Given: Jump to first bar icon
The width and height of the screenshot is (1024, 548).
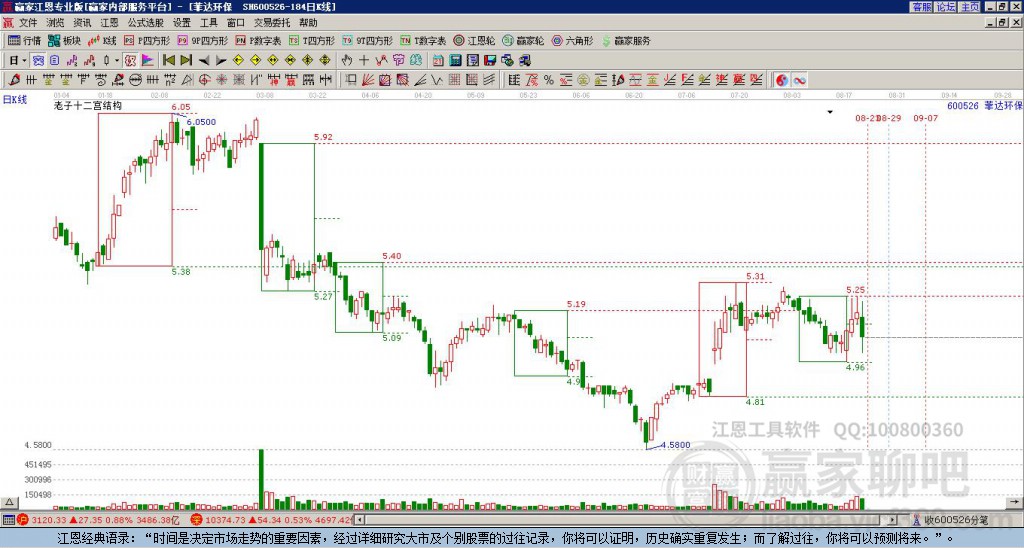Looking at the screenshot, I should (x=168, y=61).
